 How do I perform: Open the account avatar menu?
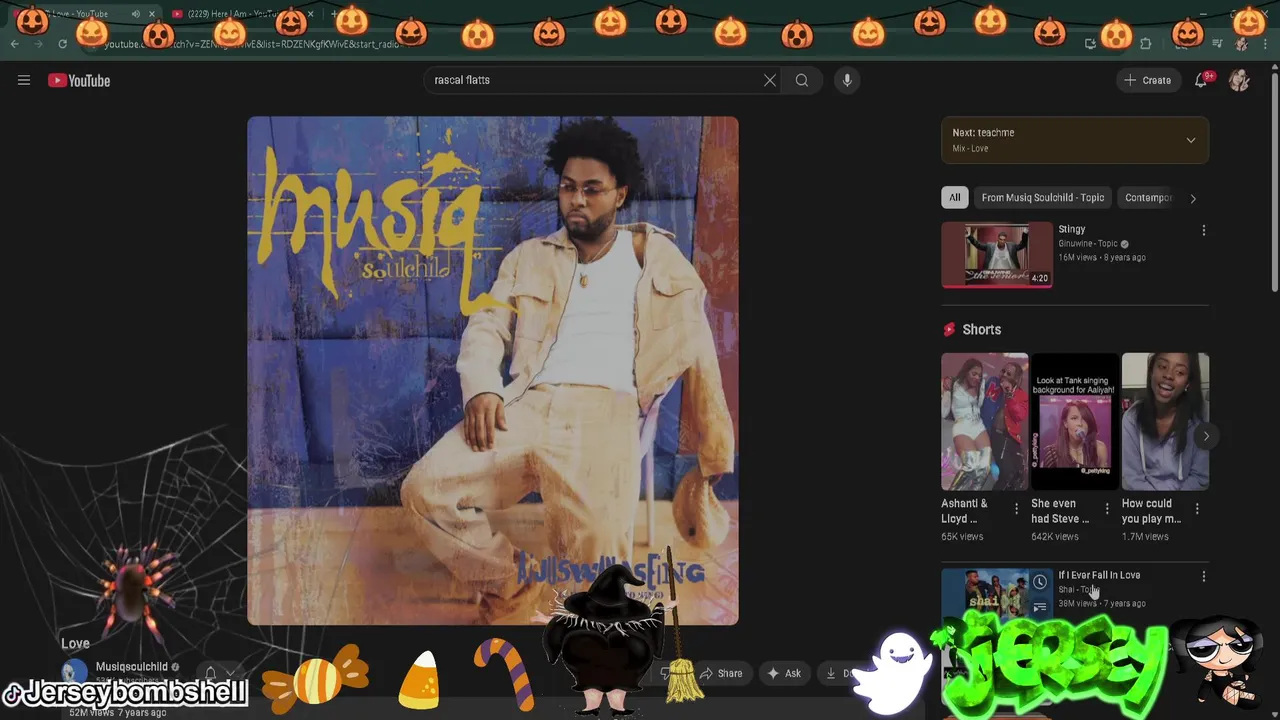(x=1240, y=80)
